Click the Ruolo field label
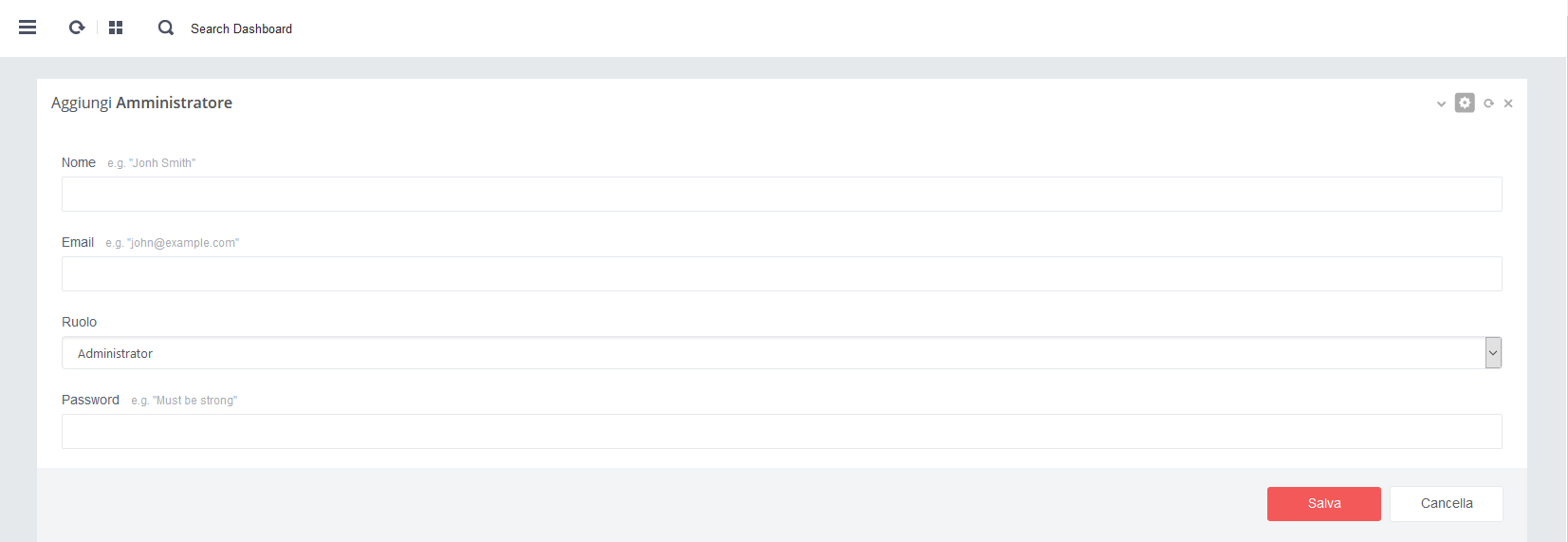 point(80,322)
